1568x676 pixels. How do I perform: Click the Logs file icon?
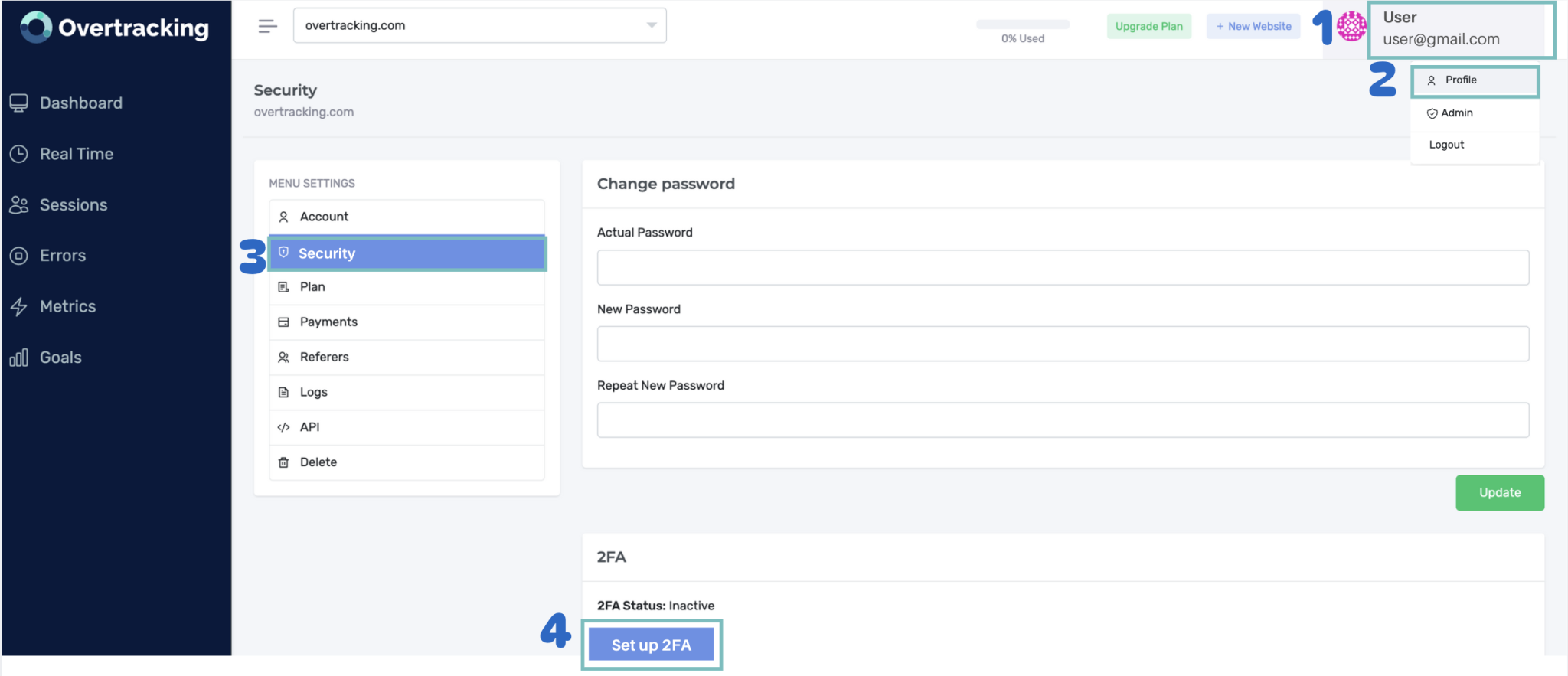pyautogui.click(x=283, y=392)
